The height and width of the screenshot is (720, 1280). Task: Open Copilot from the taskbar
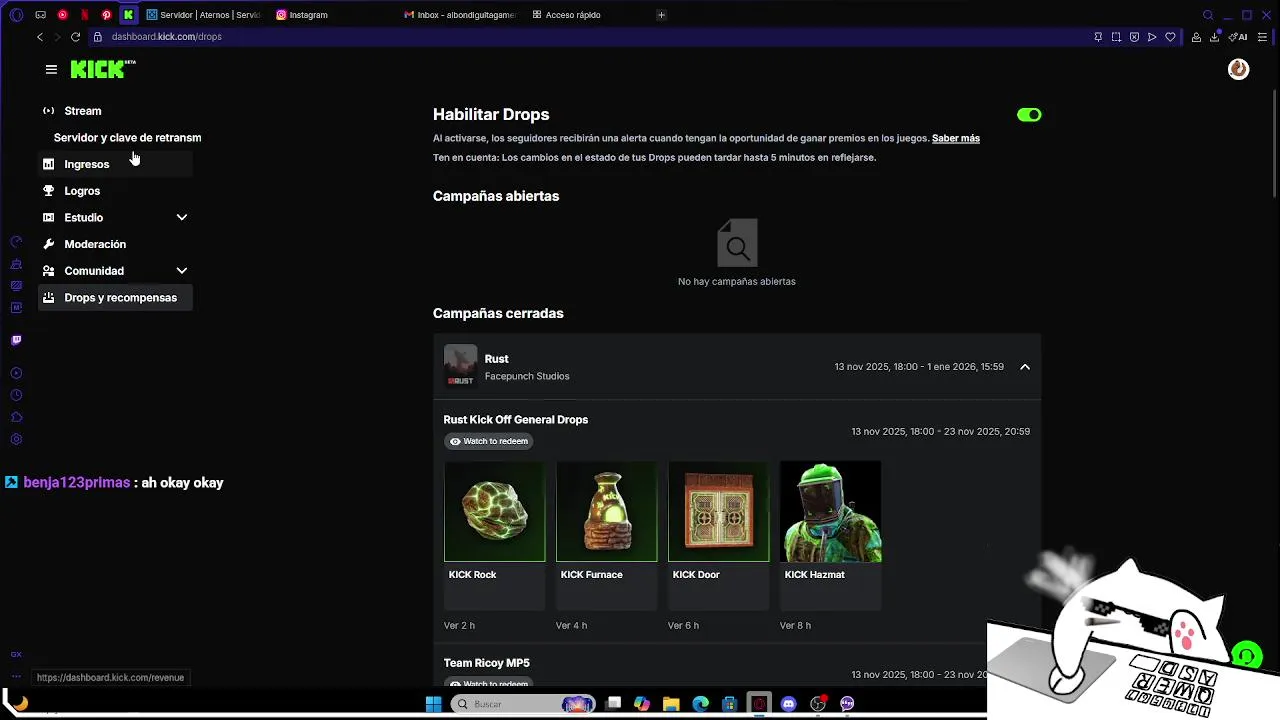pyautogui.click(x=642, y=704)
